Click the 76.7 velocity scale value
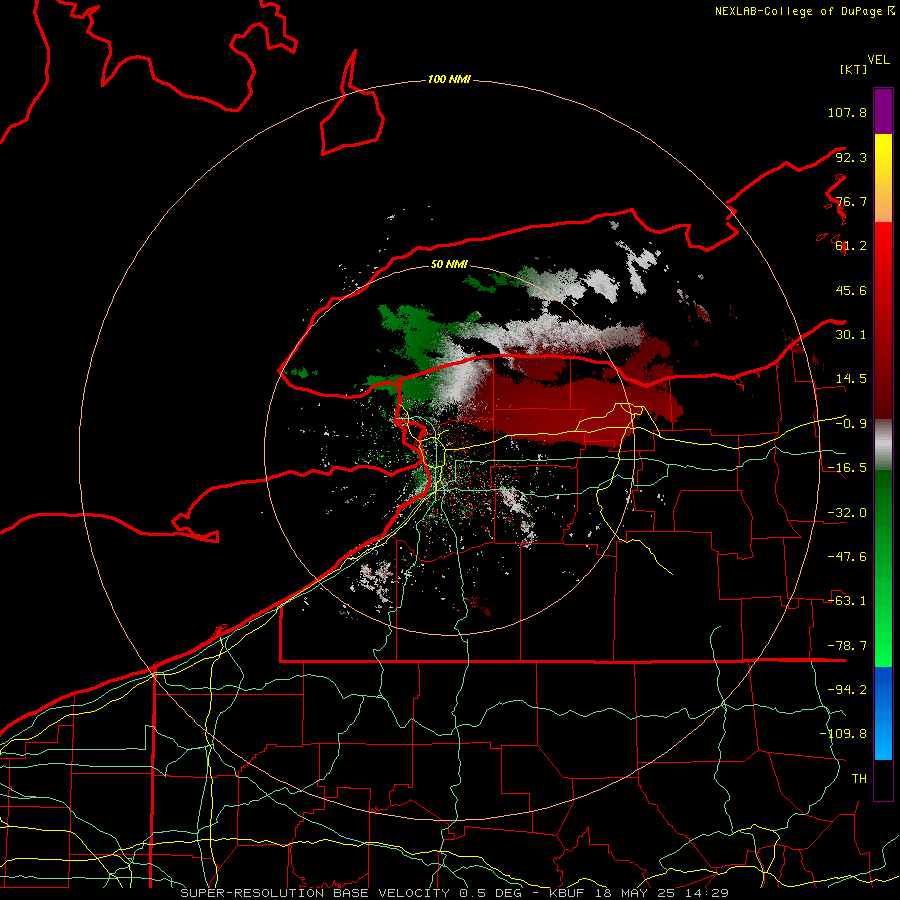The height and width of the screenshot is (900, 900). tap(851, 201)
